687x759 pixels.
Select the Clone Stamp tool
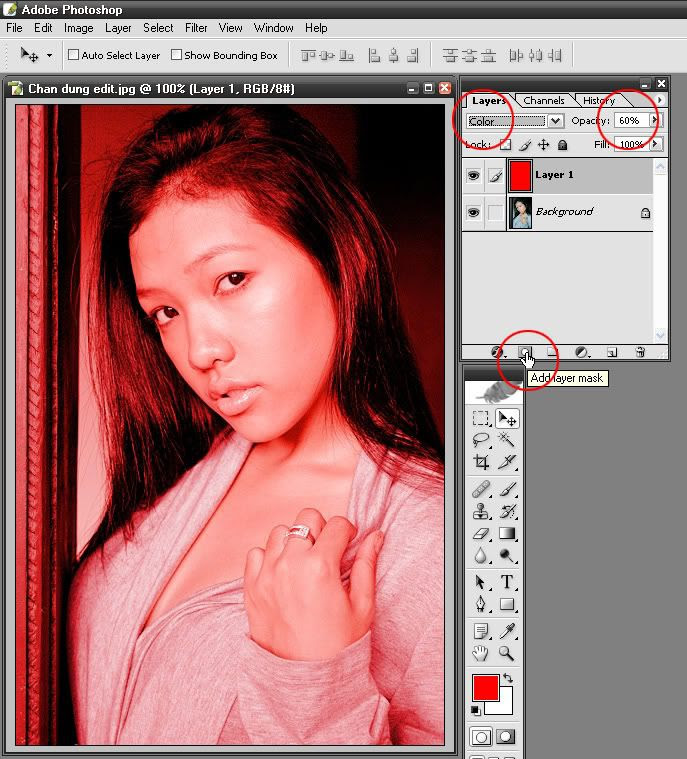pyautogui.click(x=480, y=511)
